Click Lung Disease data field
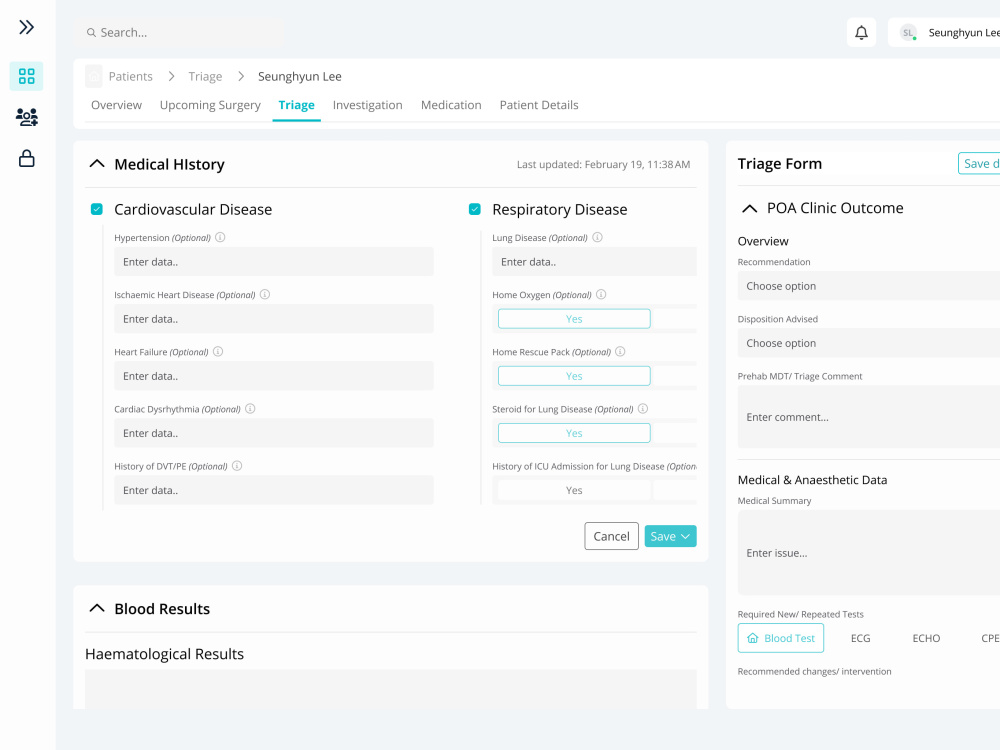This screenshot has height=750, width=1000. (x=594, y=262)
